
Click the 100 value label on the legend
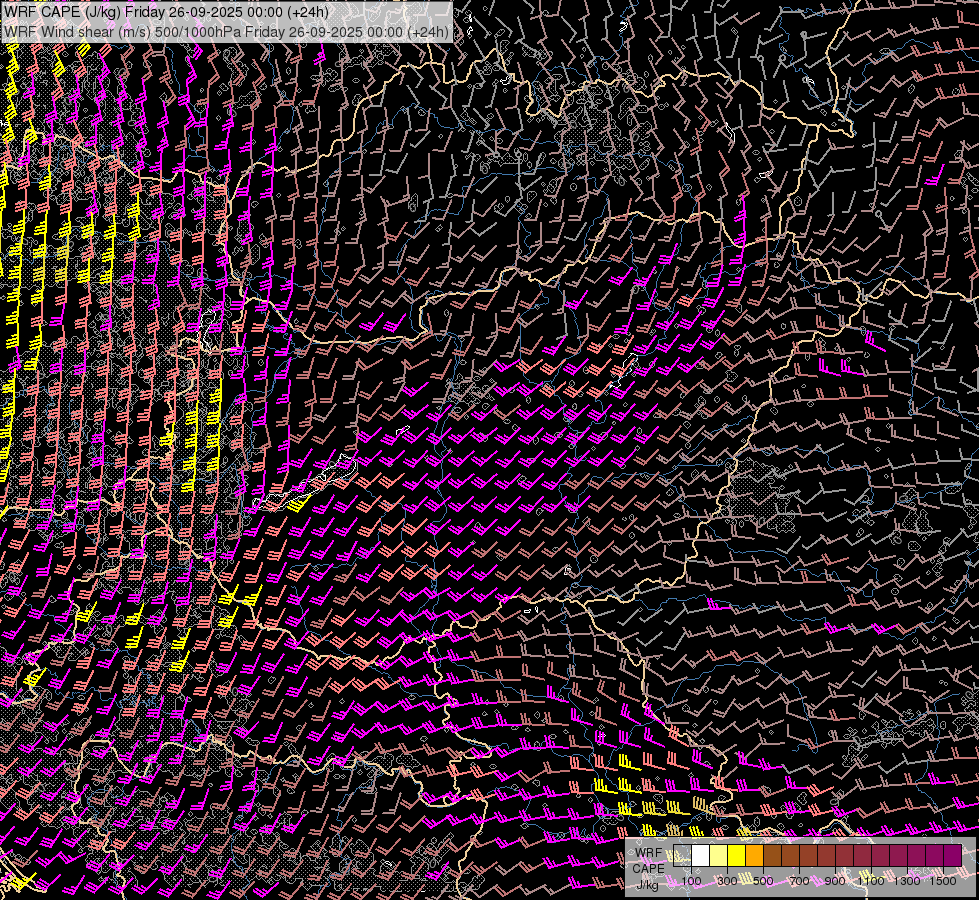click(691, 881)
